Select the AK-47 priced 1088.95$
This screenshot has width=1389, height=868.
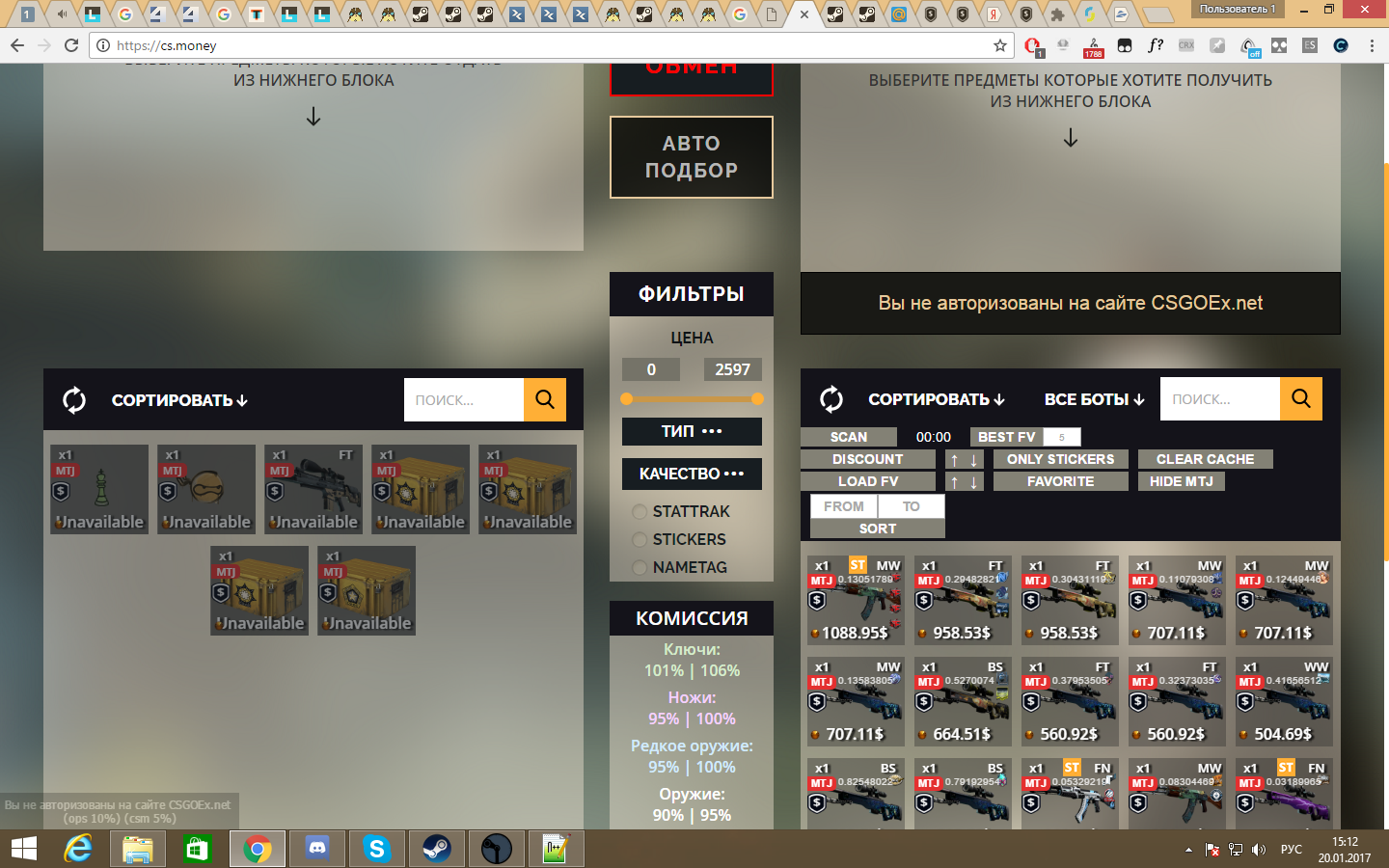856,600
